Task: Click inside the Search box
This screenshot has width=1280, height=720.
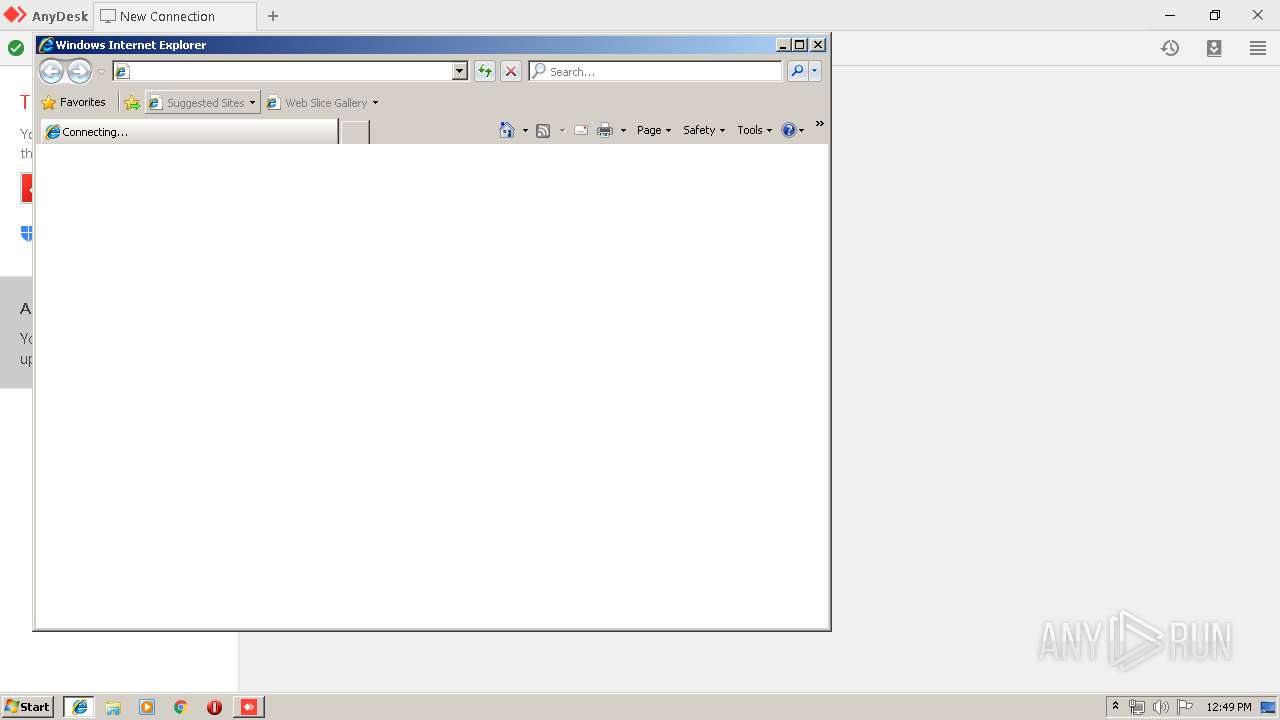Action: point(655,71)
